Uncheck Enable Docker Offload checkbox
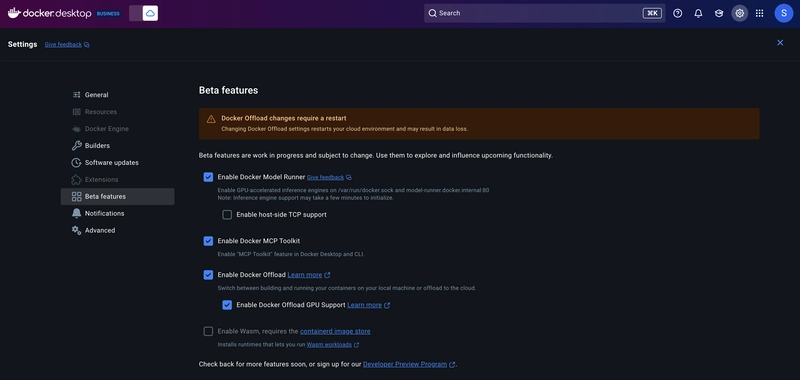This screenshot has width=800, height=380. point(208,275)
